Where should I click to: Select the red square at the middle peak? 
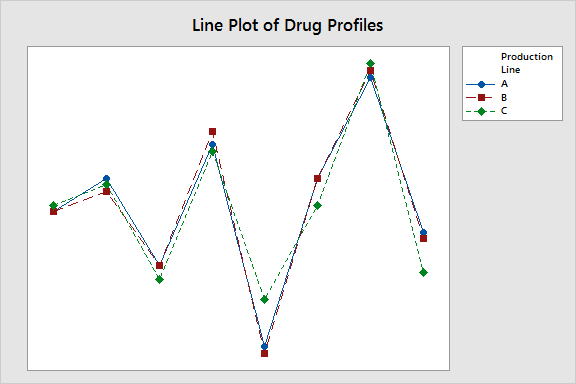212,132
